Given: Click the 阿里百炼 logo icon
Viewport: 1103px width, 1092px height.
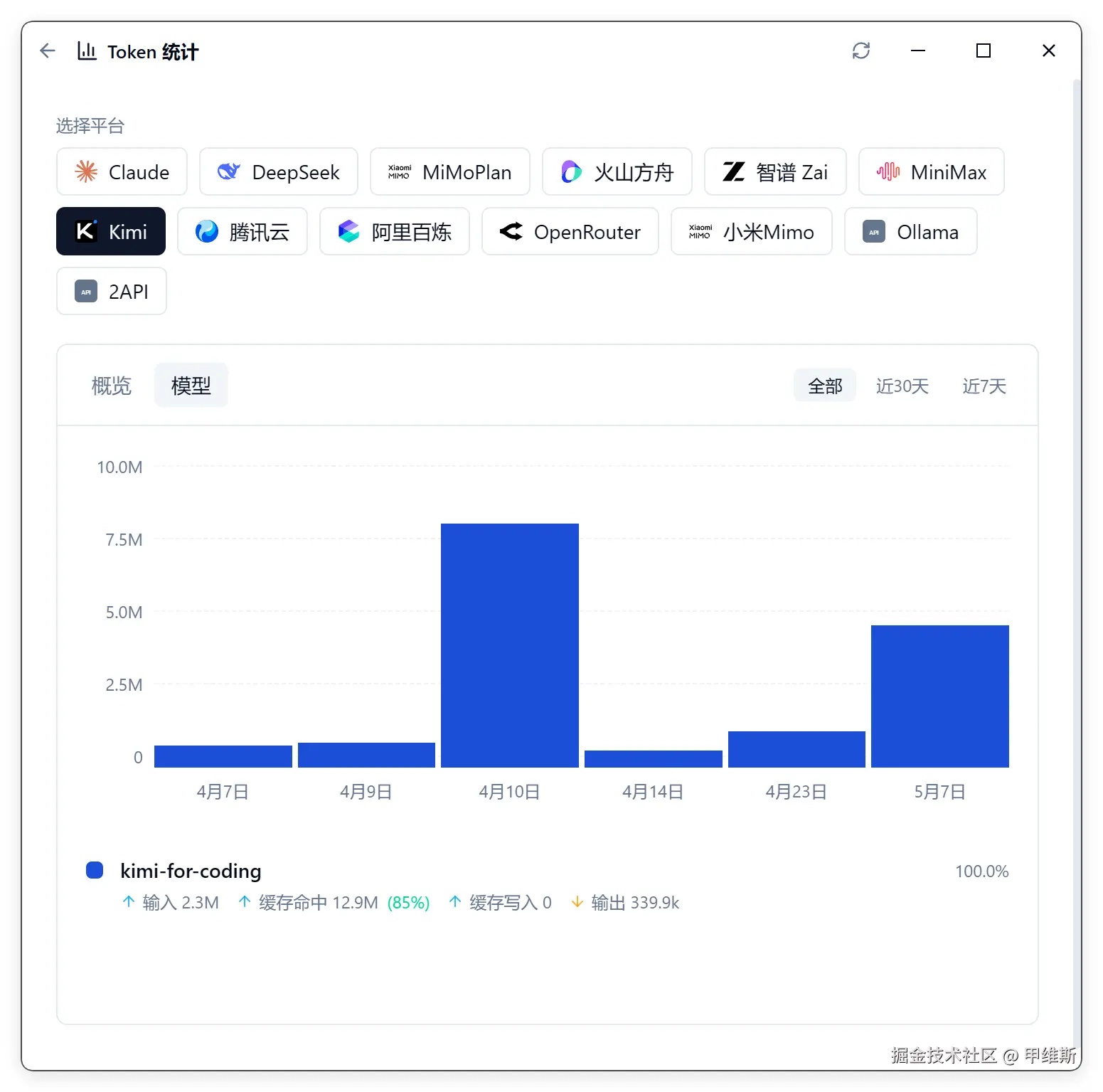Looking at the screenshot, I should coord(349,231).
